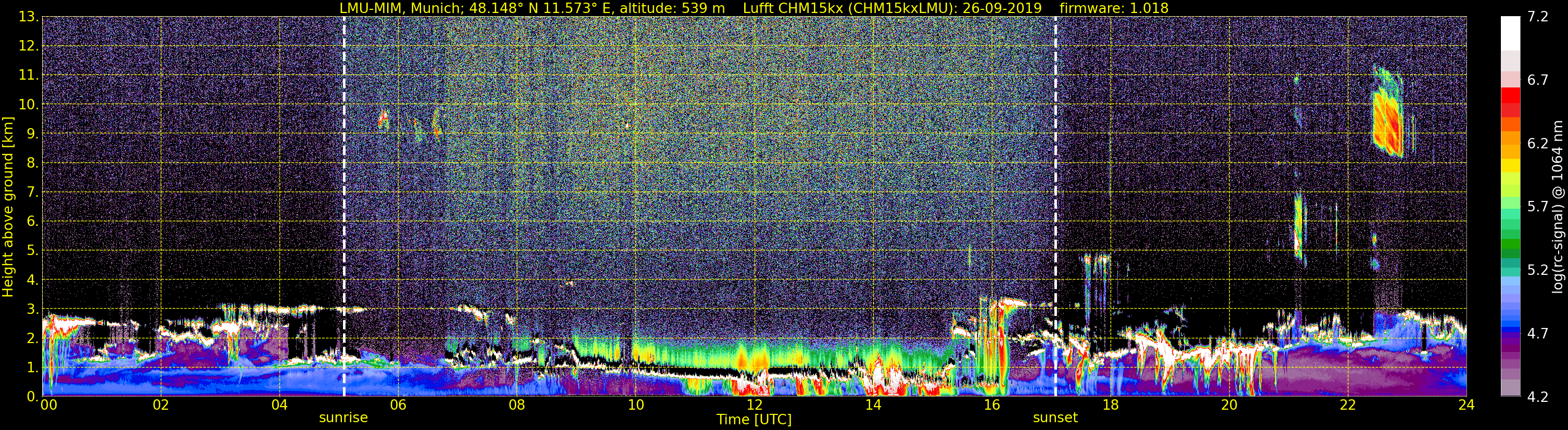The image size is (1568, 430).
Task: Click the height axis tick label 7
Action: pyautogui.click(x=32, y=193)
